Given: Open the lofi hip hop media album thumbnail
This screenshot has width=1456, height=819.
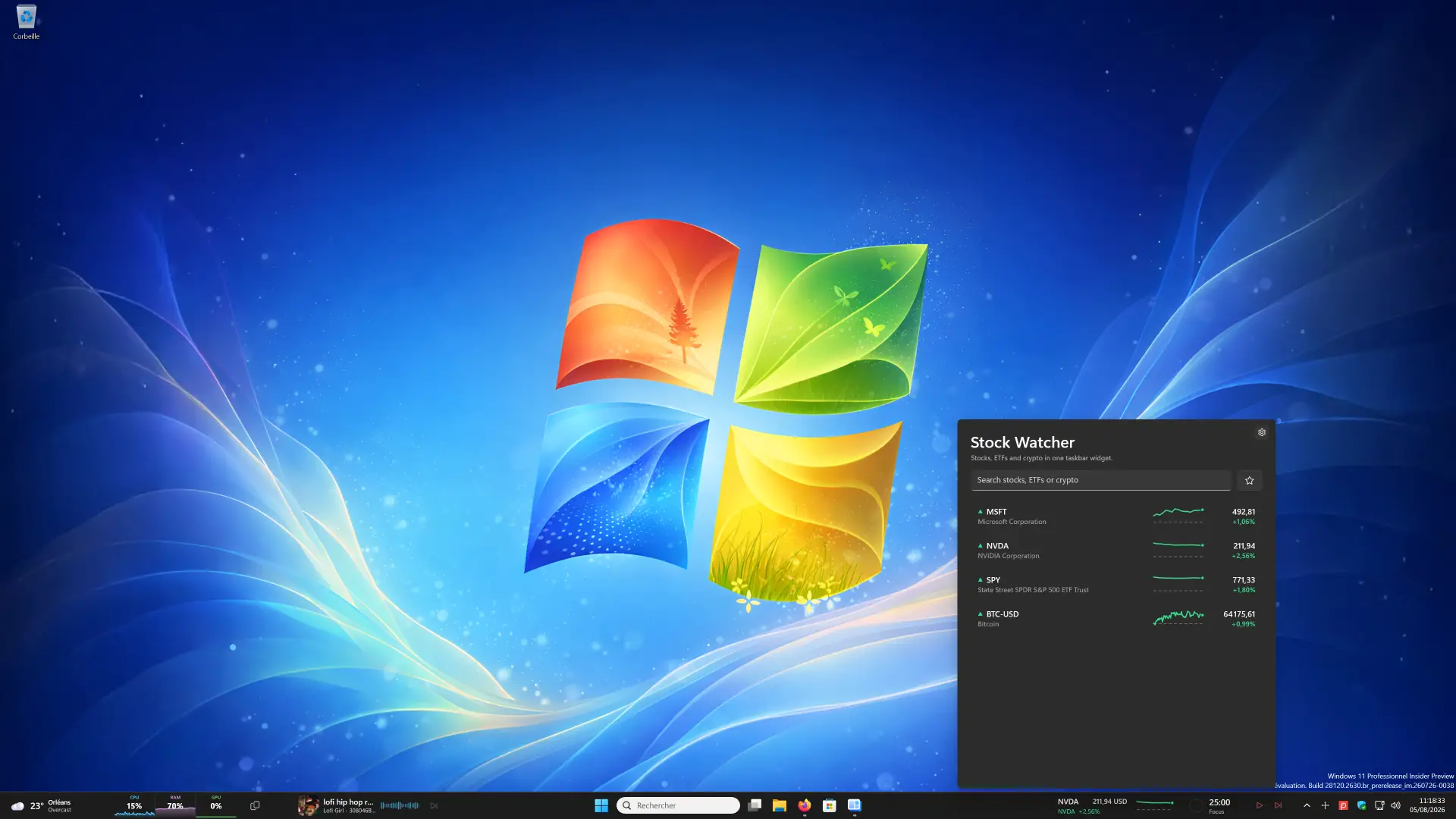Looking at the screenshot, I should pyautogui.click(x=308, y=805).
